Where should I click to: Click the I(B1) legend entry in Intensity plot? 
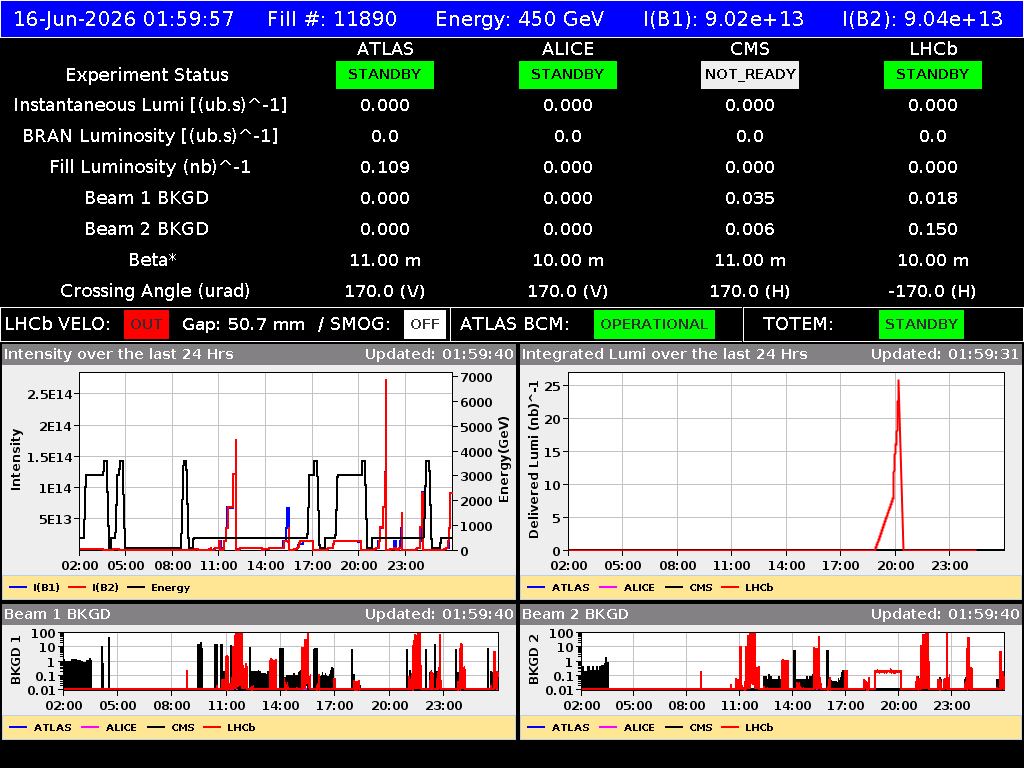click(x=35, y=588)
